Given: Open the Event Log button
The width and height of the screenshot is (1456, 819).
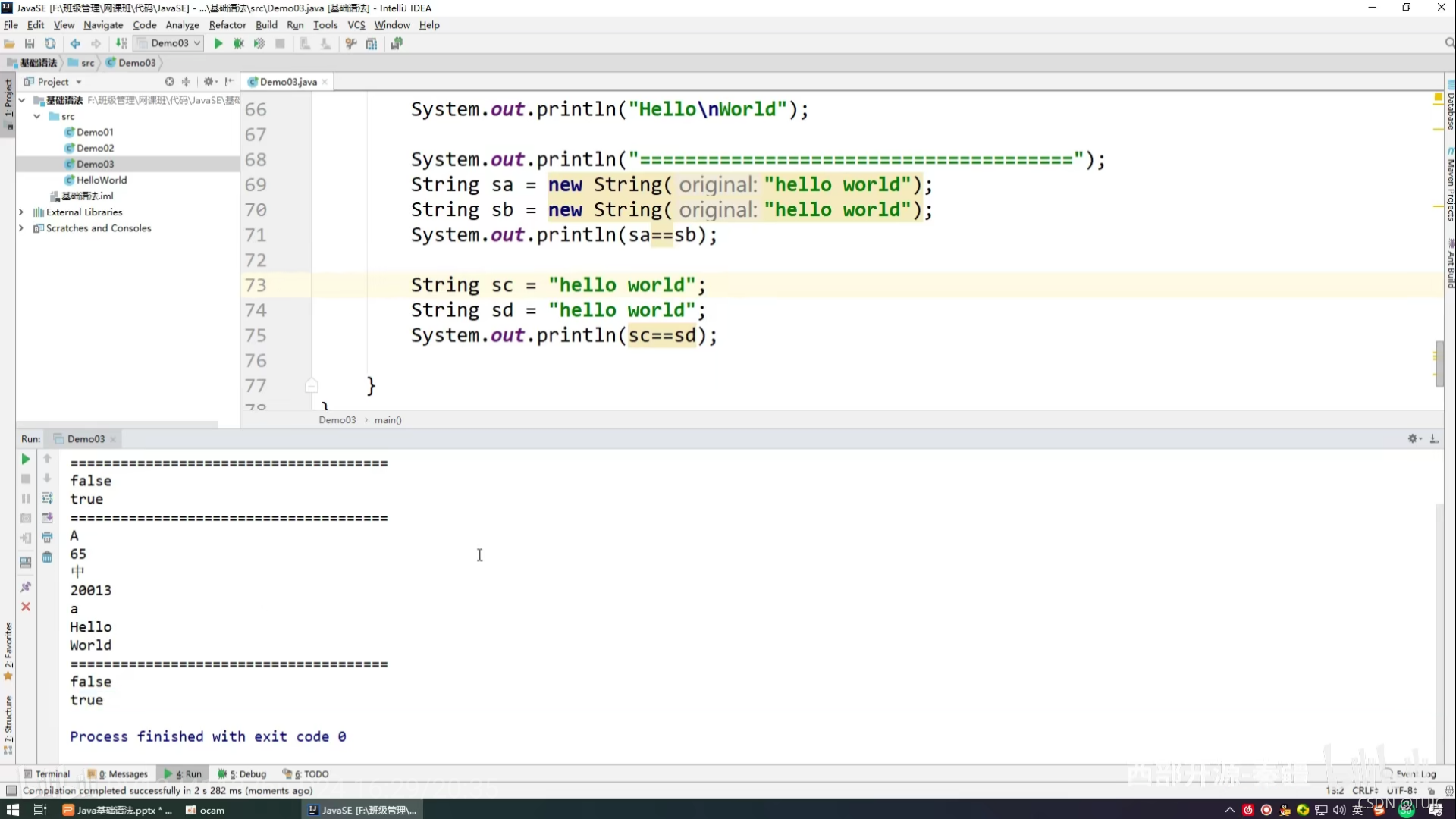Looking at the screenshot, I should tap(1411, 774).
